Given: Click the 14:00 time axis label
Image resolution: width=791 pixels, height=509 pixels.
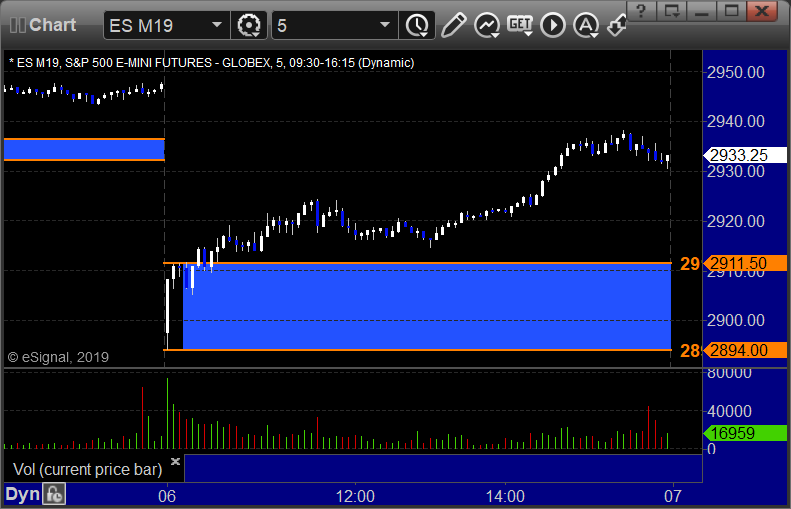Looking at the screenshot, I should pos(505,496).
